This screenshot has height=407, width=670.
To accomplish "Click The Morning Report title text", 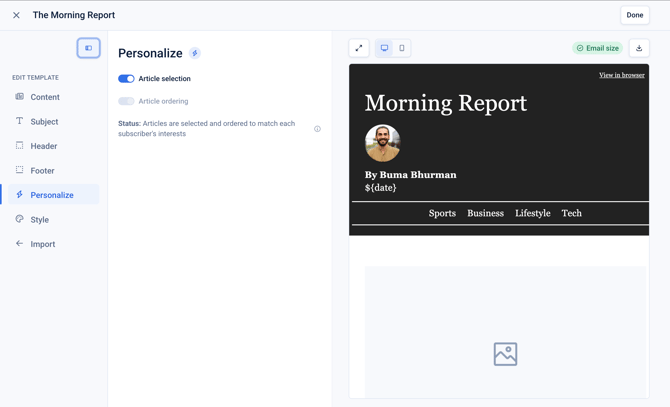I will coord(74,15).
